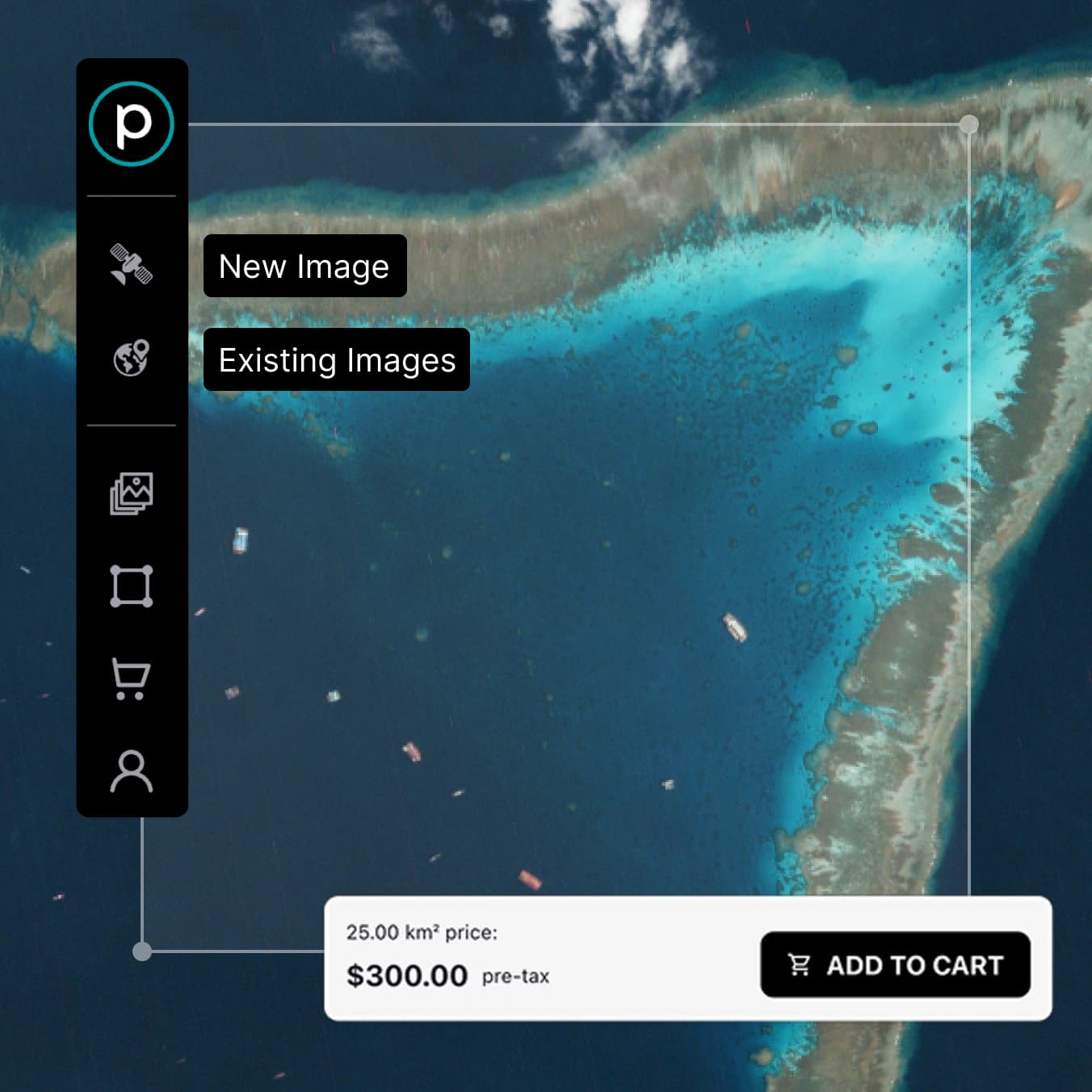Choose the New Image menu option
The width and height of the screenshot is (1092, 1092).
(304, 267)
